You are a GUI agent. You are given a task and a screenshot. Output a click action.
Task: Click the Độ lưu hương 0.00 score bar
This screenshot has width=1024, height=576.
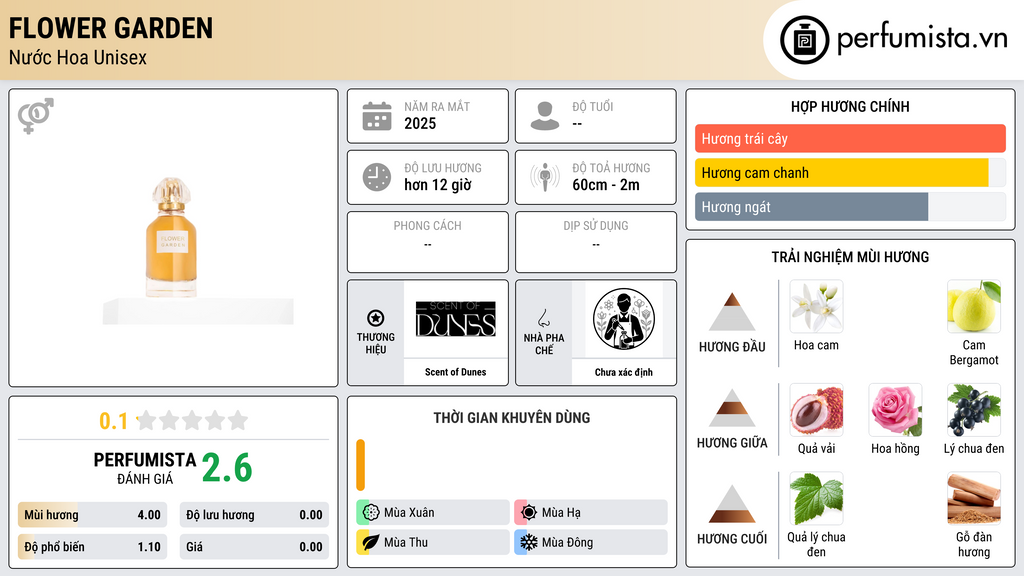[x=254, y=515]
